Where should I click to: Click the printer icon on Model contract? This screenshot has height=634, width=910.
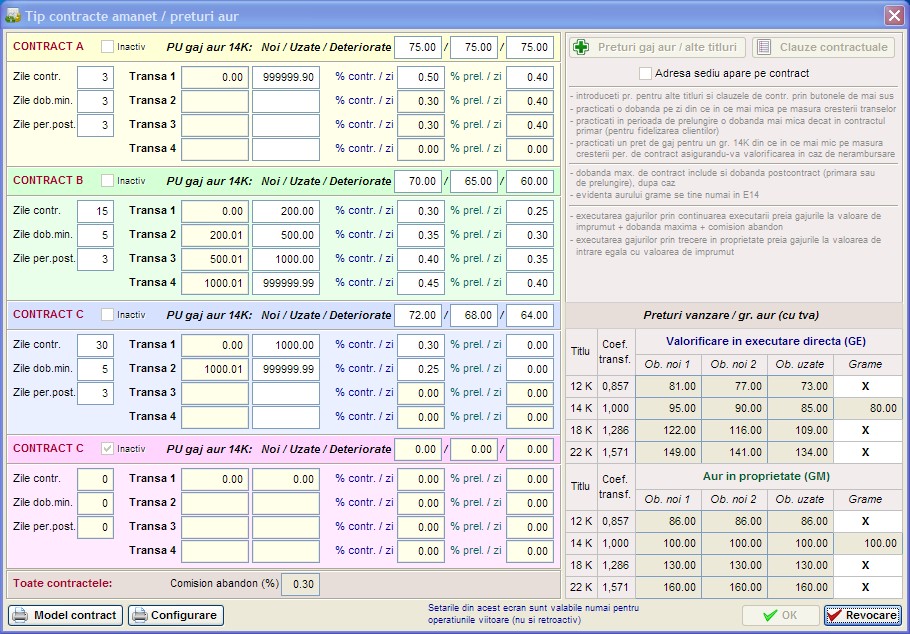pos(21,615)
